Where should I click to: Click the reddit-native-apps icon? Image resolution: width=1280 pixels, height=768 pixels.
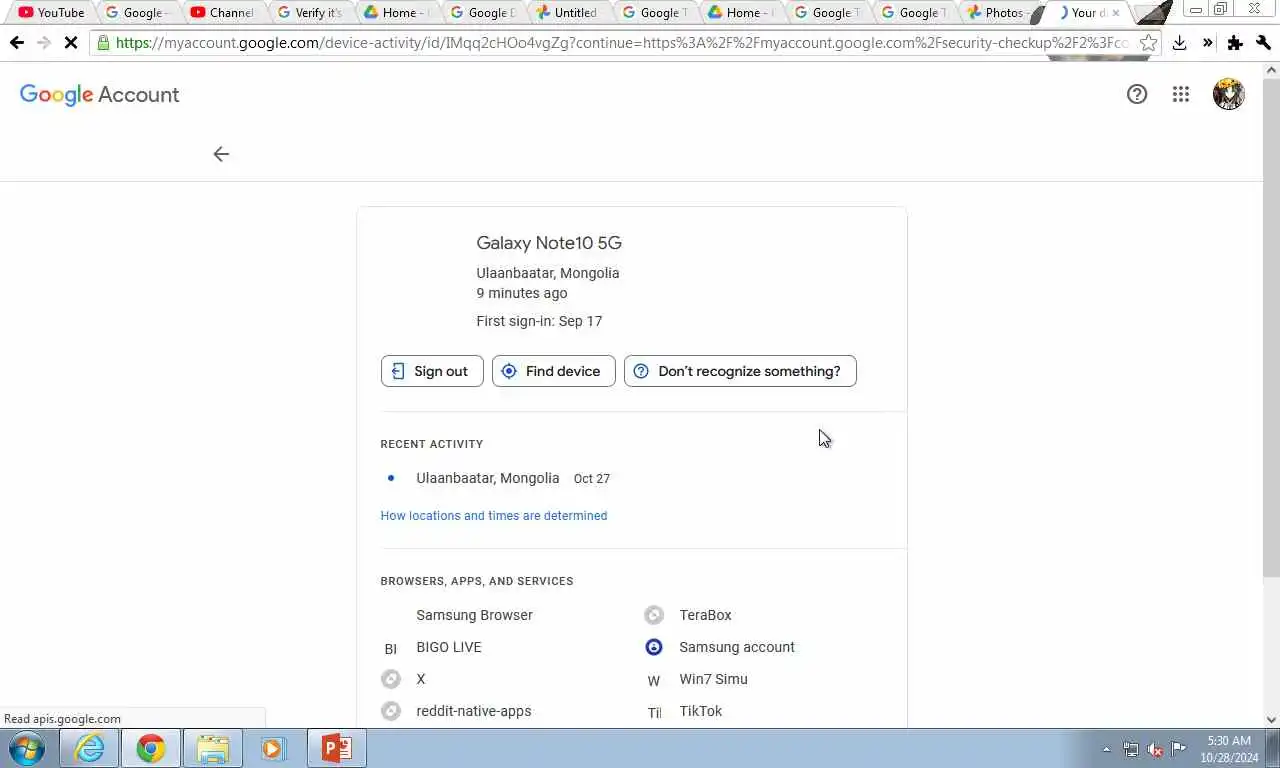click(391, 711)
